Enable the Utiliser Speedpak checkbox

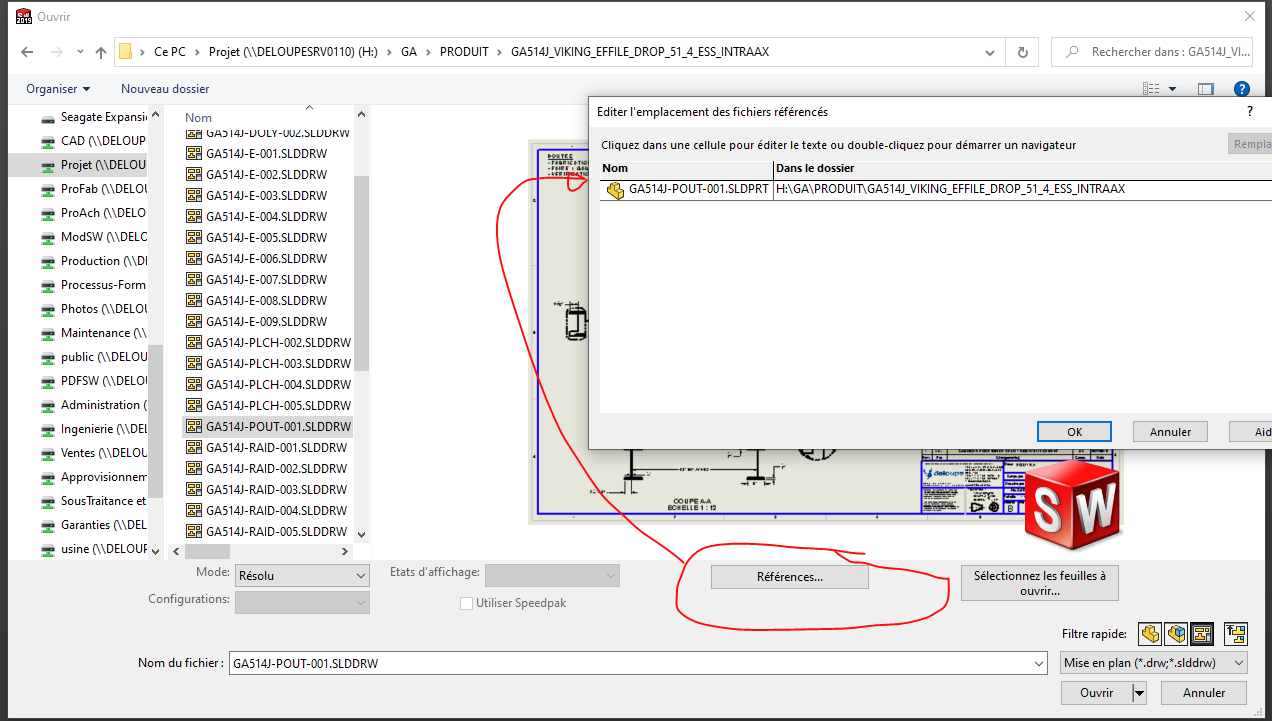coord(466,603)
